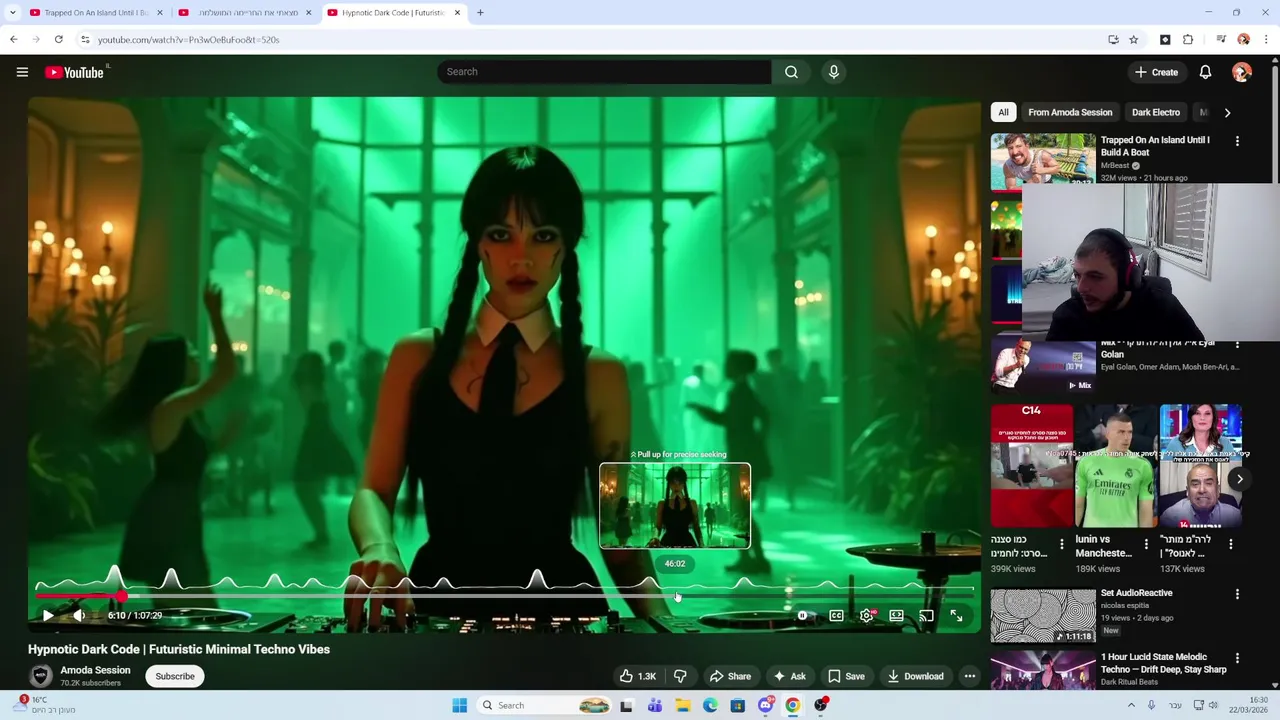Click the Amoda Session channel name
1280x720 pixels.
point(95,670)
